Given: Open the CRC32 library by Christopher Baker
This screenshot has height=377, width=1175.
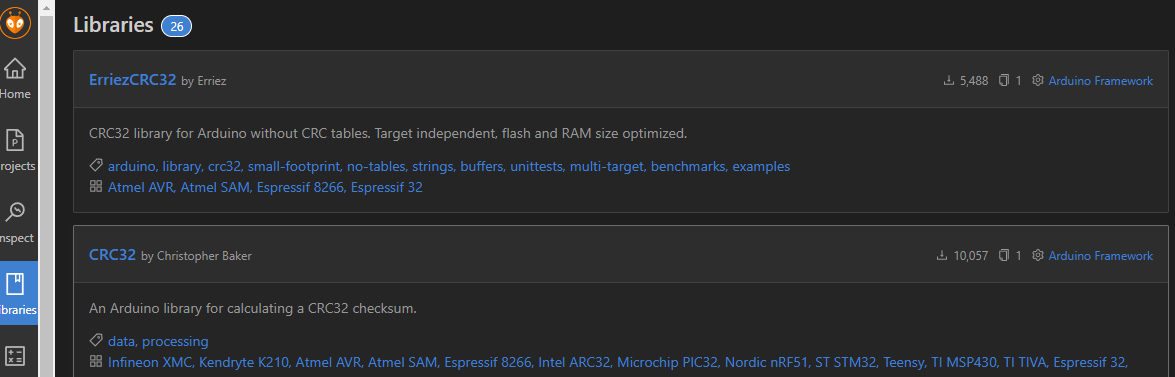Looking at the screenshot, I should tap(112, 255).
